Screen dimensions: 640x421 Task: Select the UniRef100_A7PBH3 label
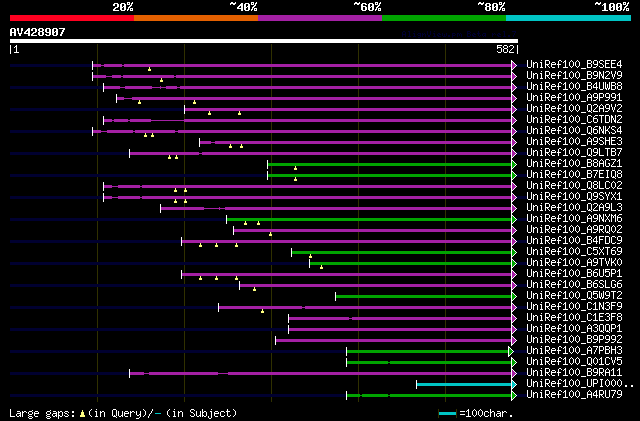(574, 351)
